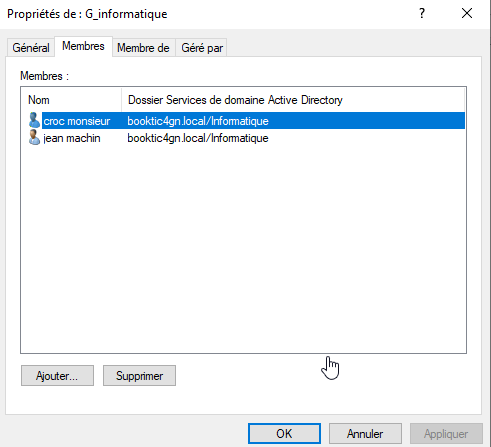The width and height of the screenshot is (491, 447).
Task: Click the help question mark icon
Action: [422, 13]
